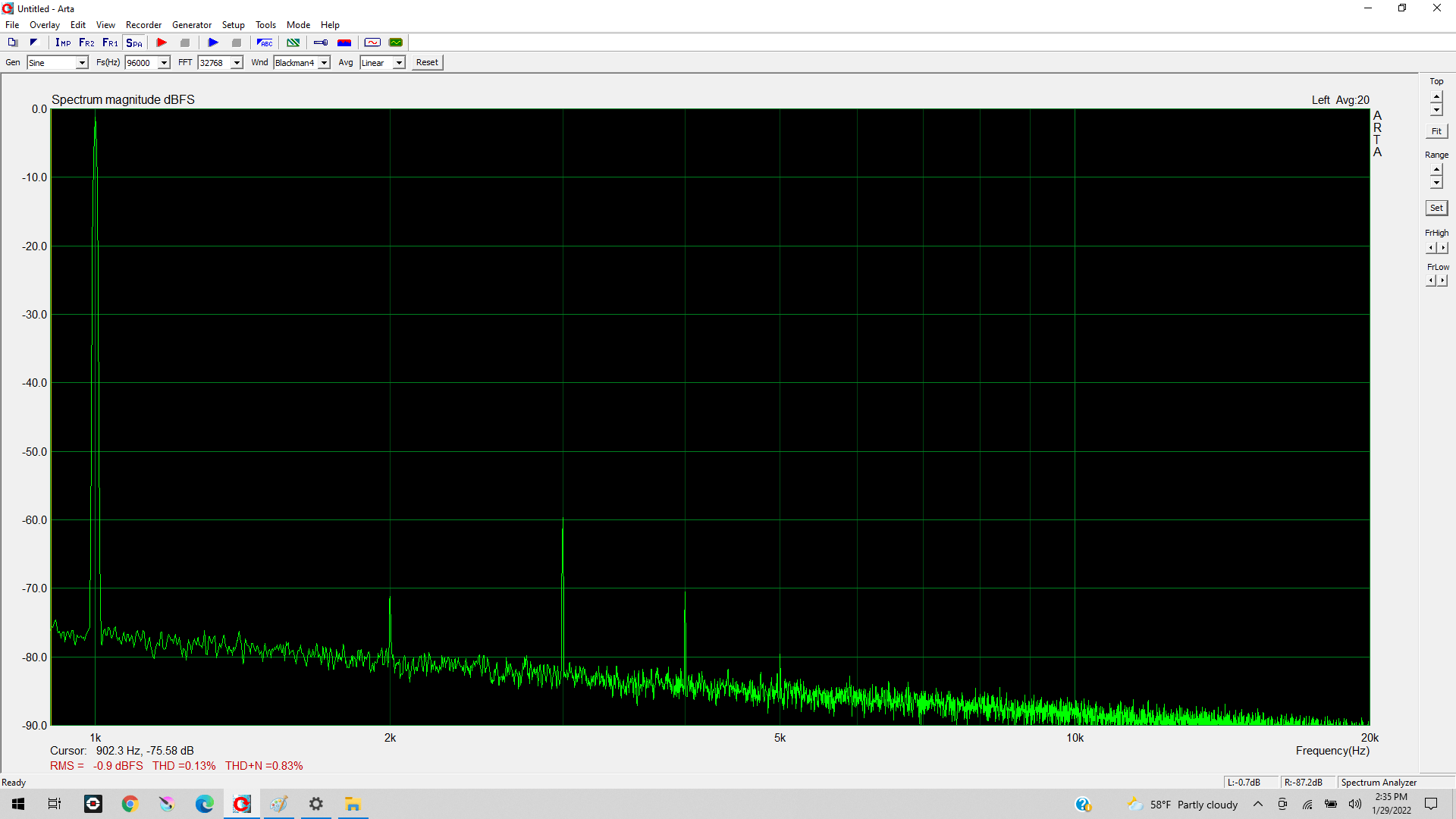Open the Mode menu

coord(298,25)
